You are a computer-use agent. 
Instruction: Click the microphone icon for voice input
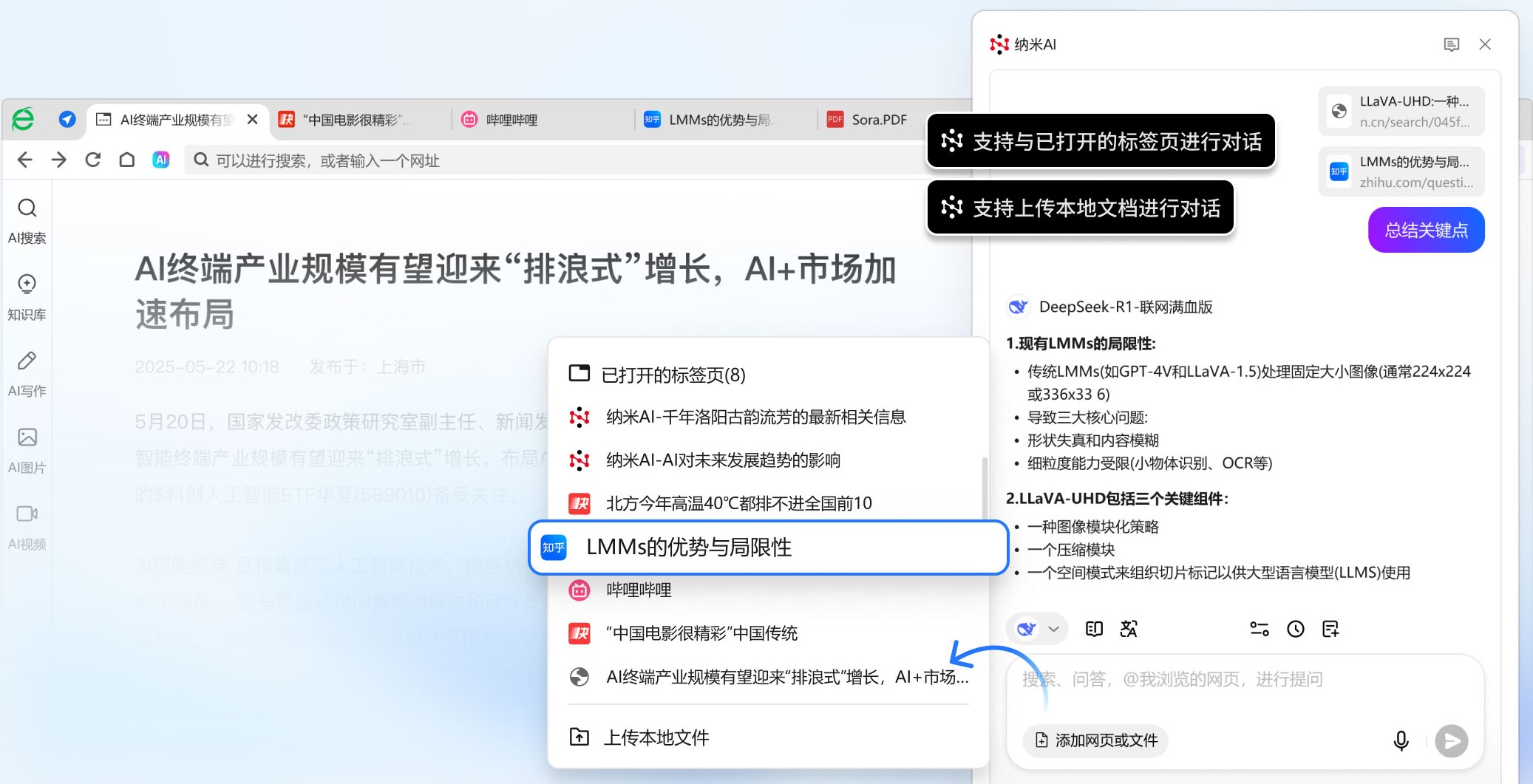(x=1401, y=740)
